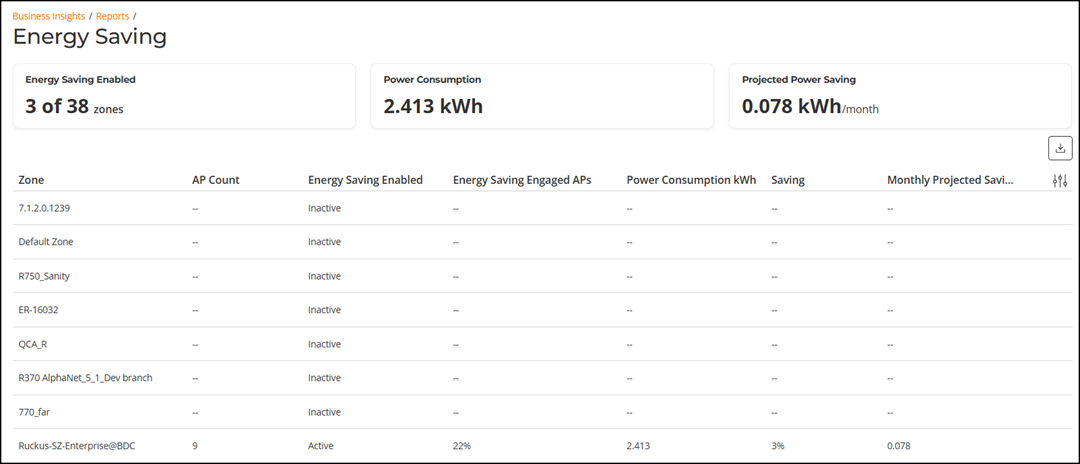1080x464 pixels.
Task: Click the Energy Saving Enabled summary card
Action: [x=184, y=96]
